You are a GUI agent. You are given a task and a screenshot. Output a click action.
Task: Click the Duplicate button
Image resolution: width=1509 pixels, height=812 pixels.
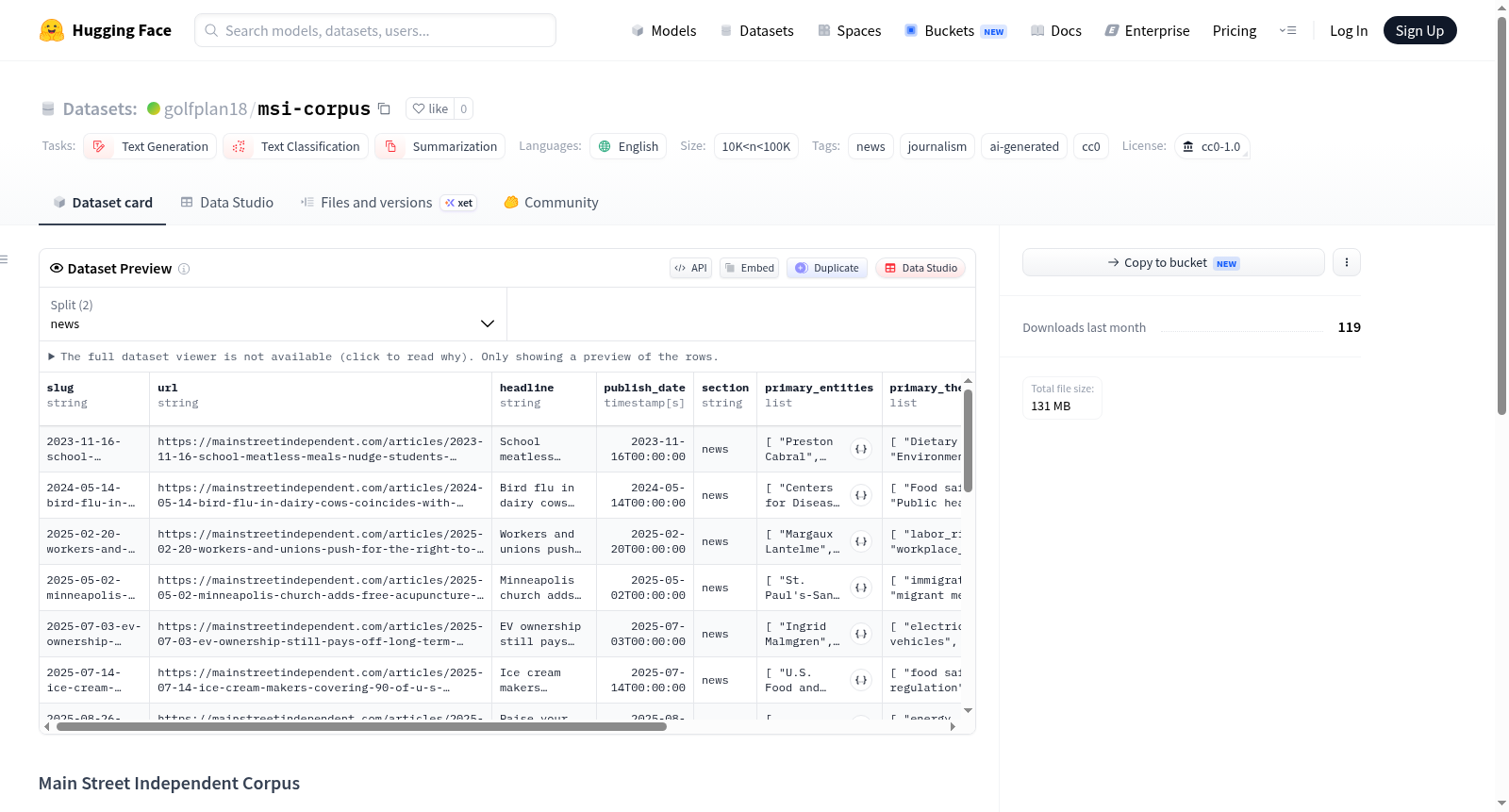tap(827, 268)
